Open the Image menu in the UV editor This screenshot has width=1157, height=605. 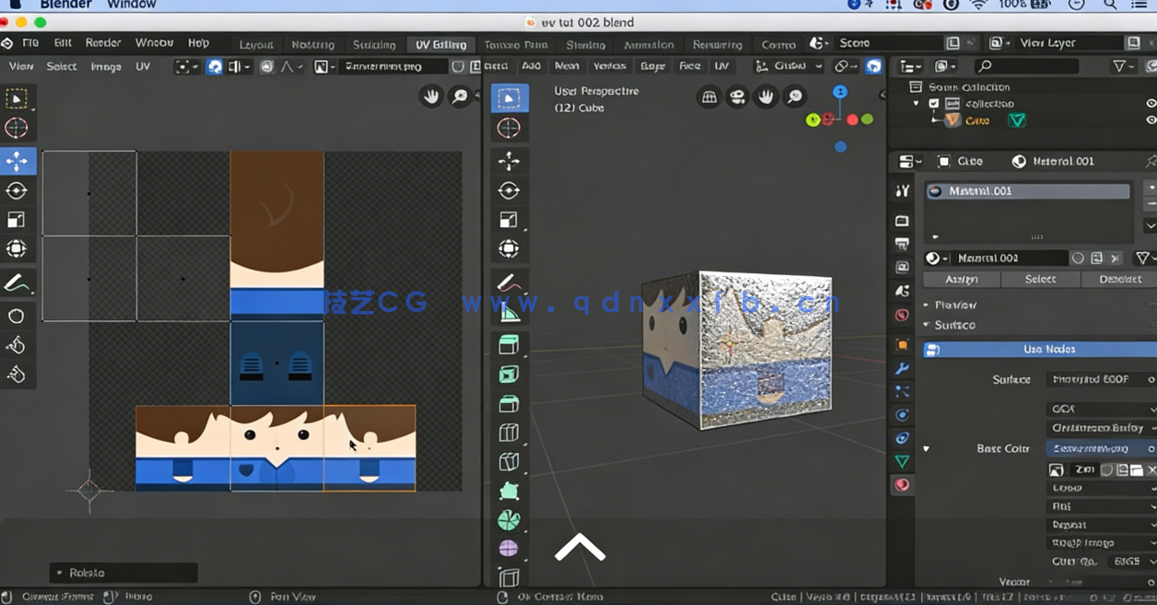108,66
